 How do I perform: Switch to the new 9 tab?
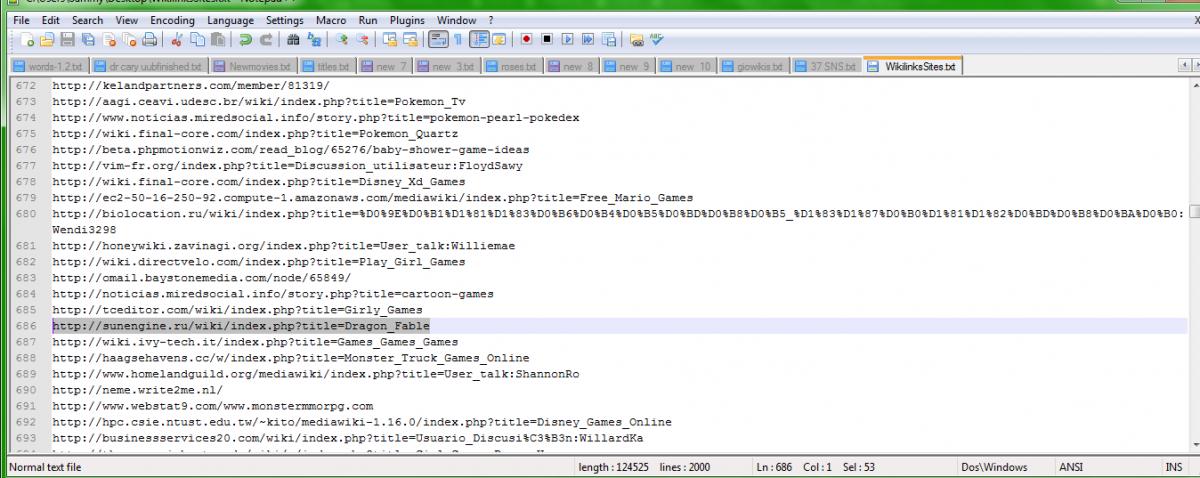click(629, 67)
